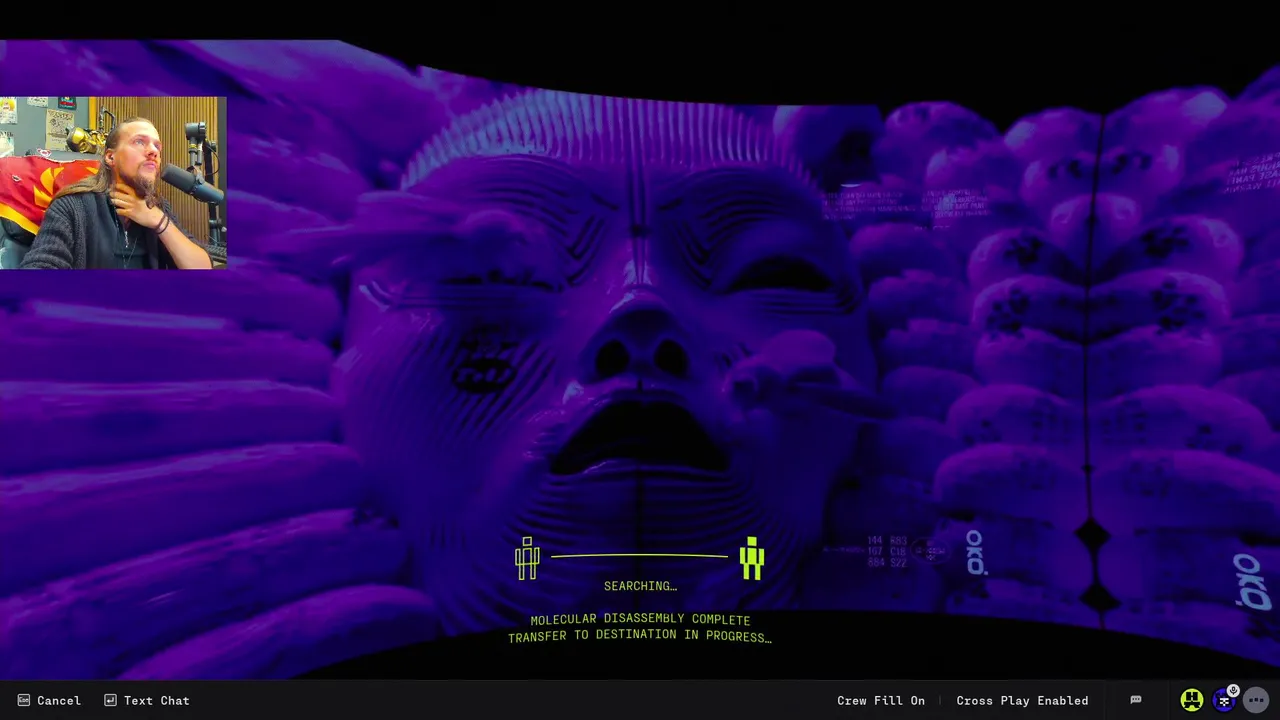Cancel the matchmaking search
The width and height of the screenshot is (1280, 720).
48,701
